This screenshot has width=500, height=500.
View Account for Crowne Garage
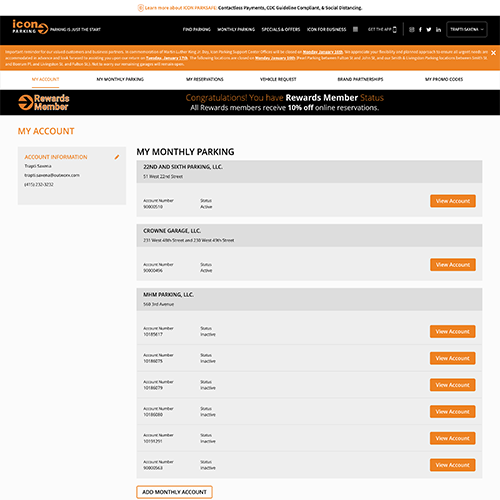[453, 265]
